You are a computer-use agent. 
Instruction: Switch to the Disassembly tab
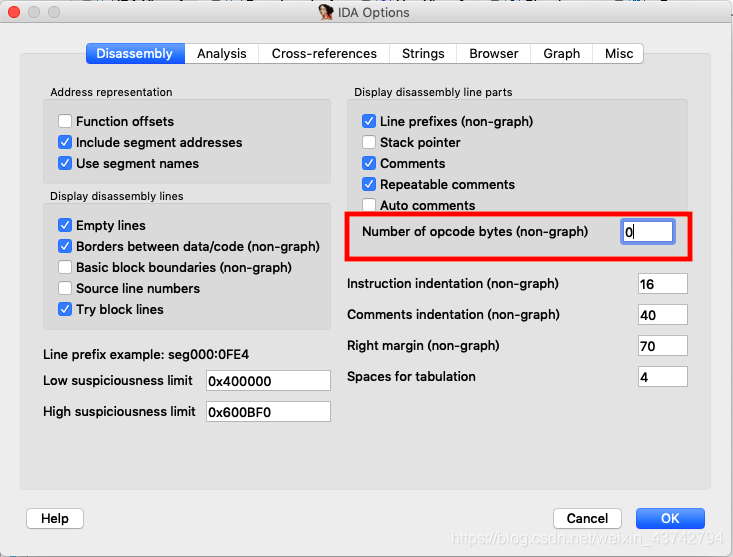(135, 54)
